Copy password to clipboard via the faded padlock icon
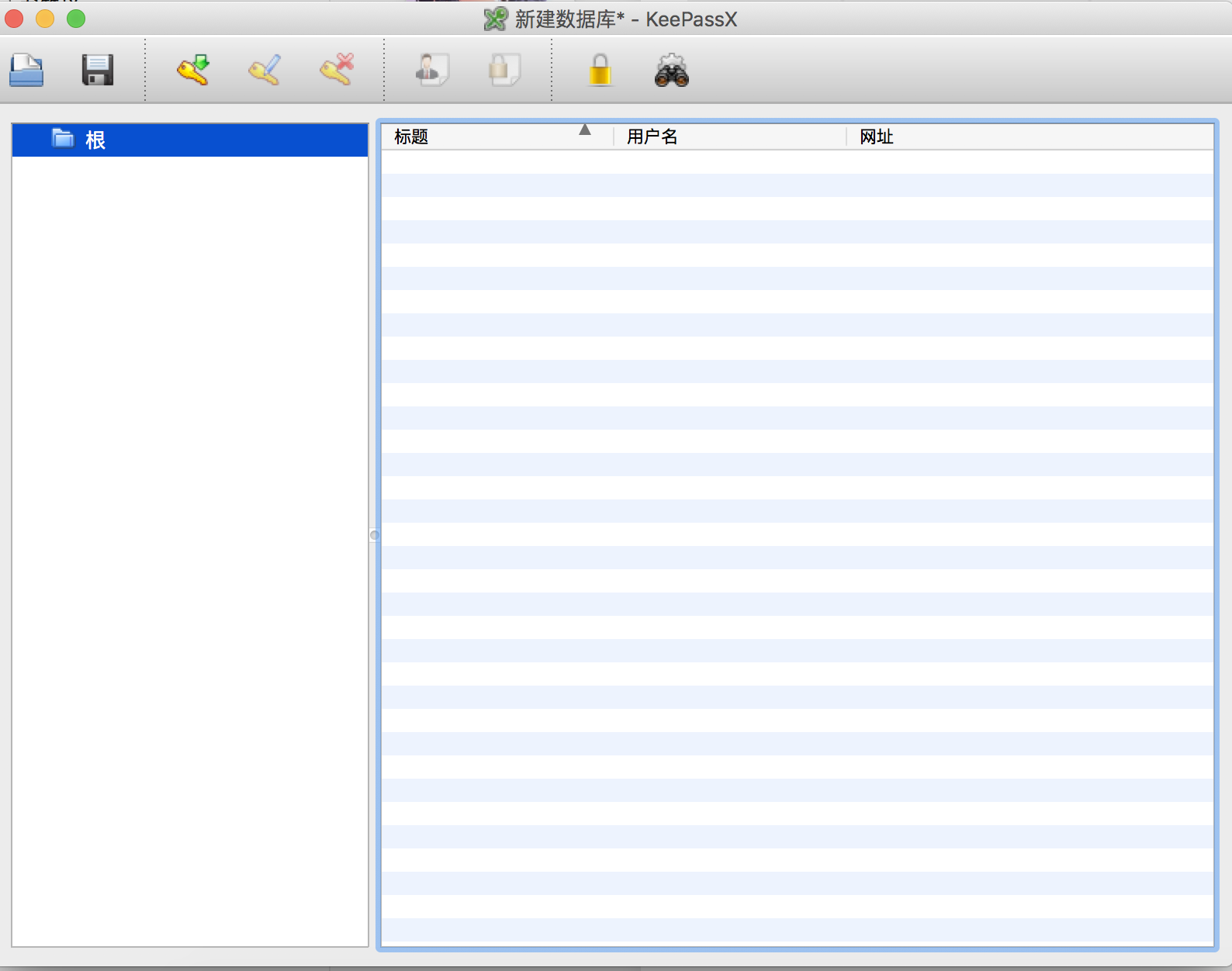This screenshot has width=1232, height=971. coord(504,71)
